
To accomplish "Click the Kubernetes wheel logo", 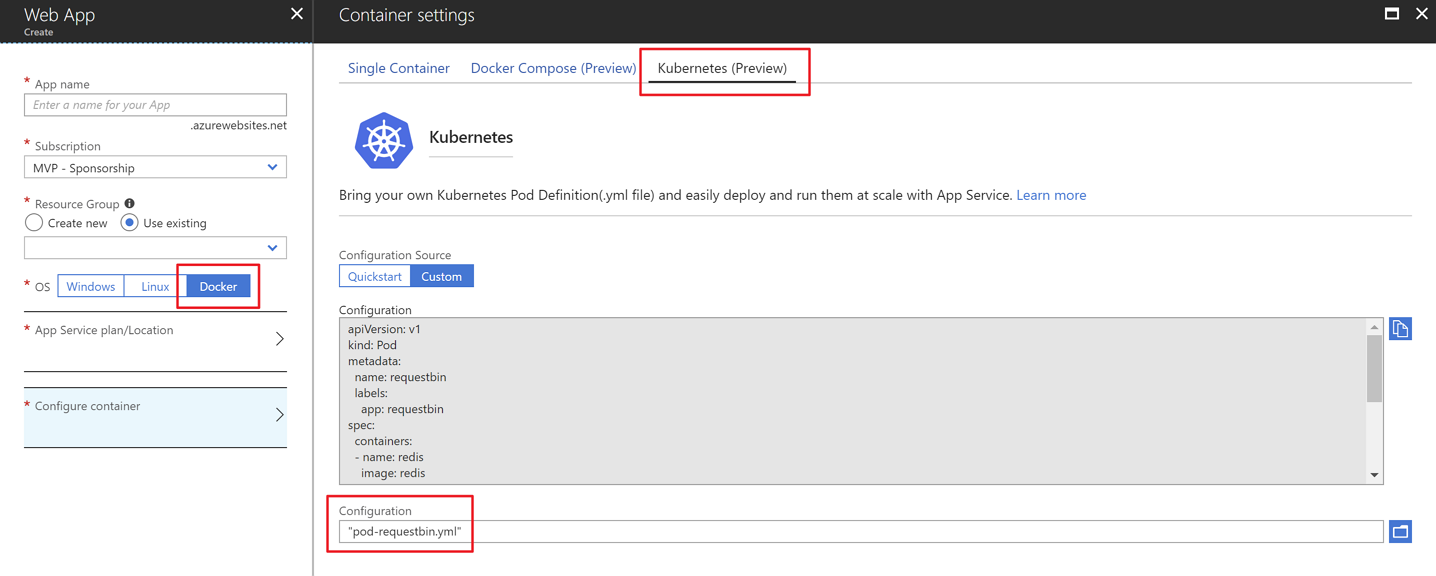I will click(x=384, y=141).
